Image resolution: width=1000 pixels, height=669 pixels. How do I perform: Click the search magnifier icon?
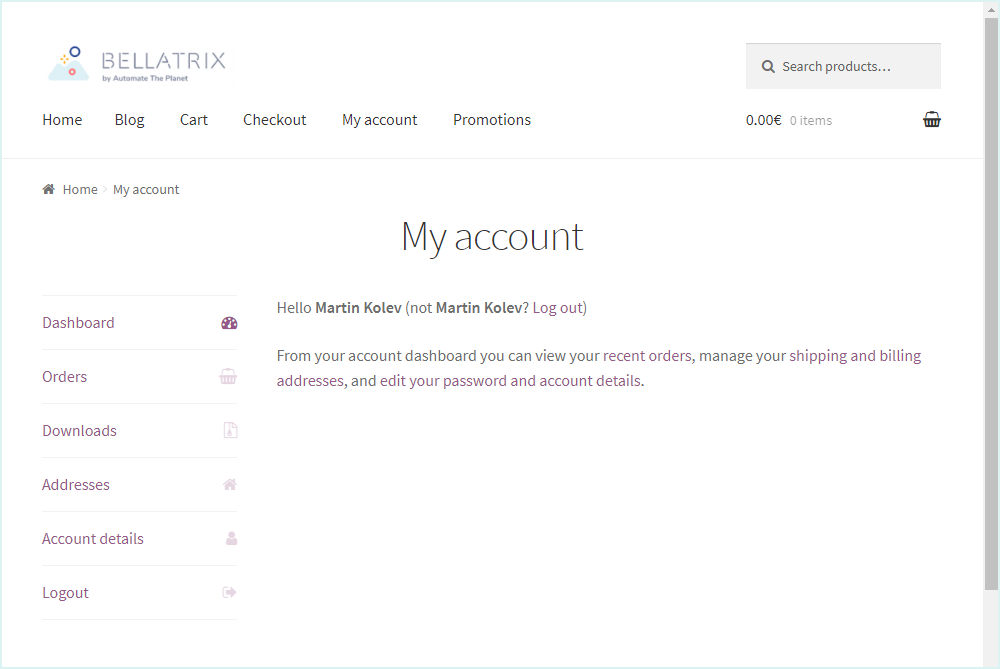tap(768, 66)
